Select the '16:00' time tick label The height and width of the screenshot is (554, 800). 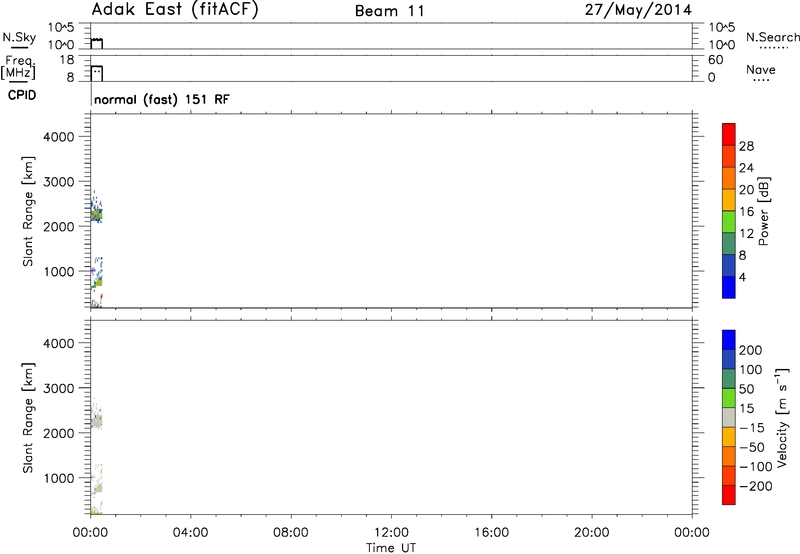click(491, 533)
